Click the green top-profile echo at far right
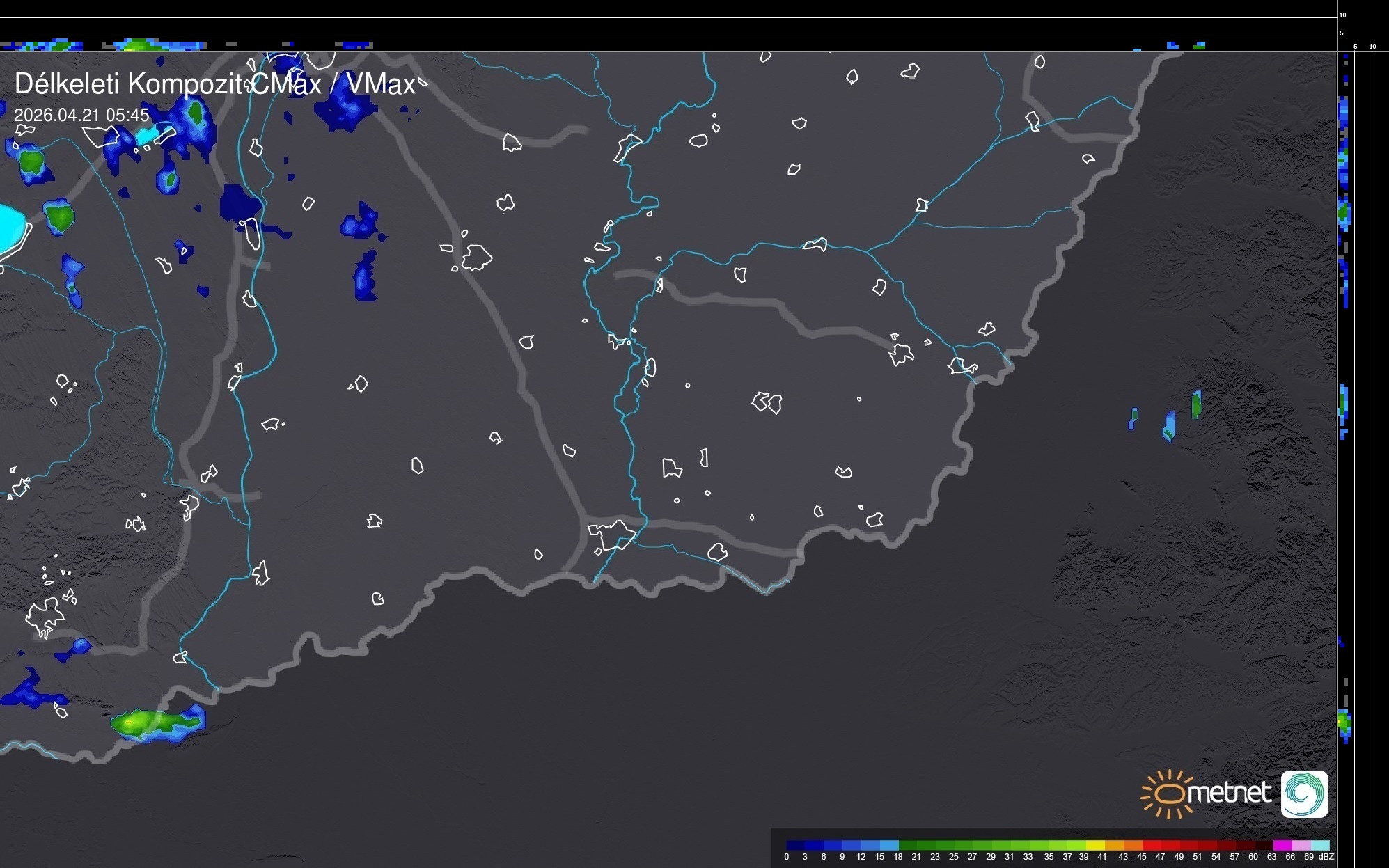The width and height of the screenshot is (1389, 868). [1199, 46]
